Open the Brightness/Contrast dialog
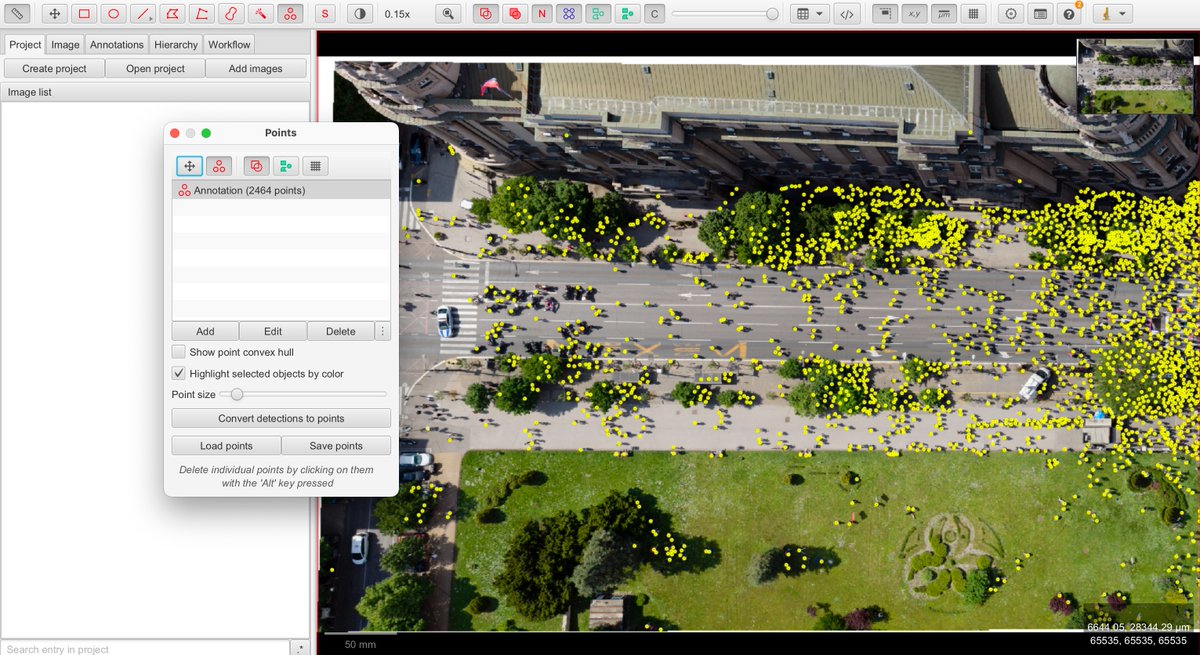Screen dimensions: 1200x655 coord(361,14)
